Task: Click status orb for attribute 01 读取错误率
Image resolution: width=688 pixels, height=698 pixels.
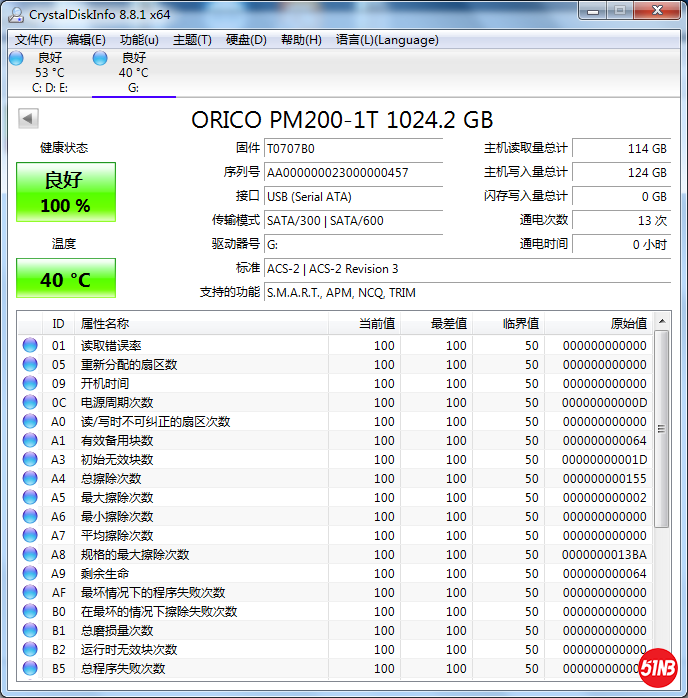Action: [30, 346]
